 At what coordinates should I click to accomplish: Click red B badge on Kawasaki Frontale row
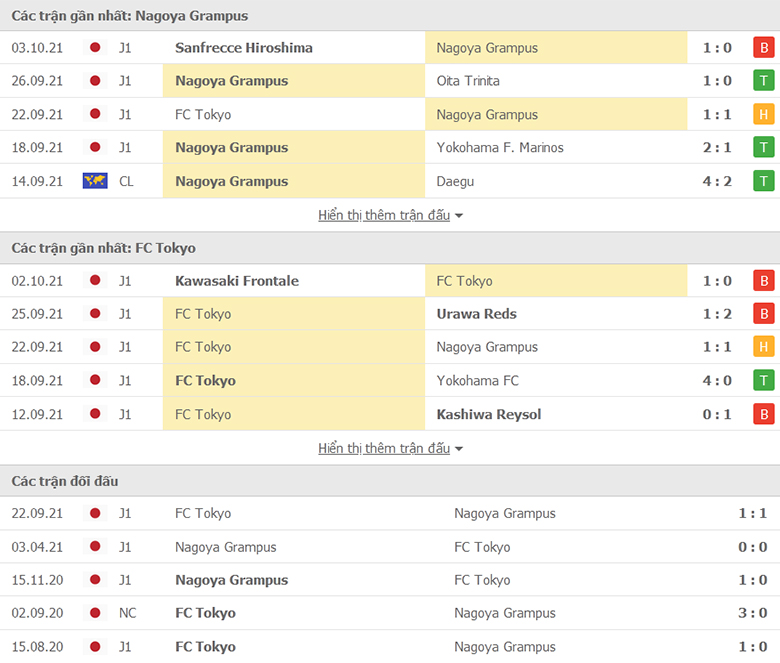764,281
